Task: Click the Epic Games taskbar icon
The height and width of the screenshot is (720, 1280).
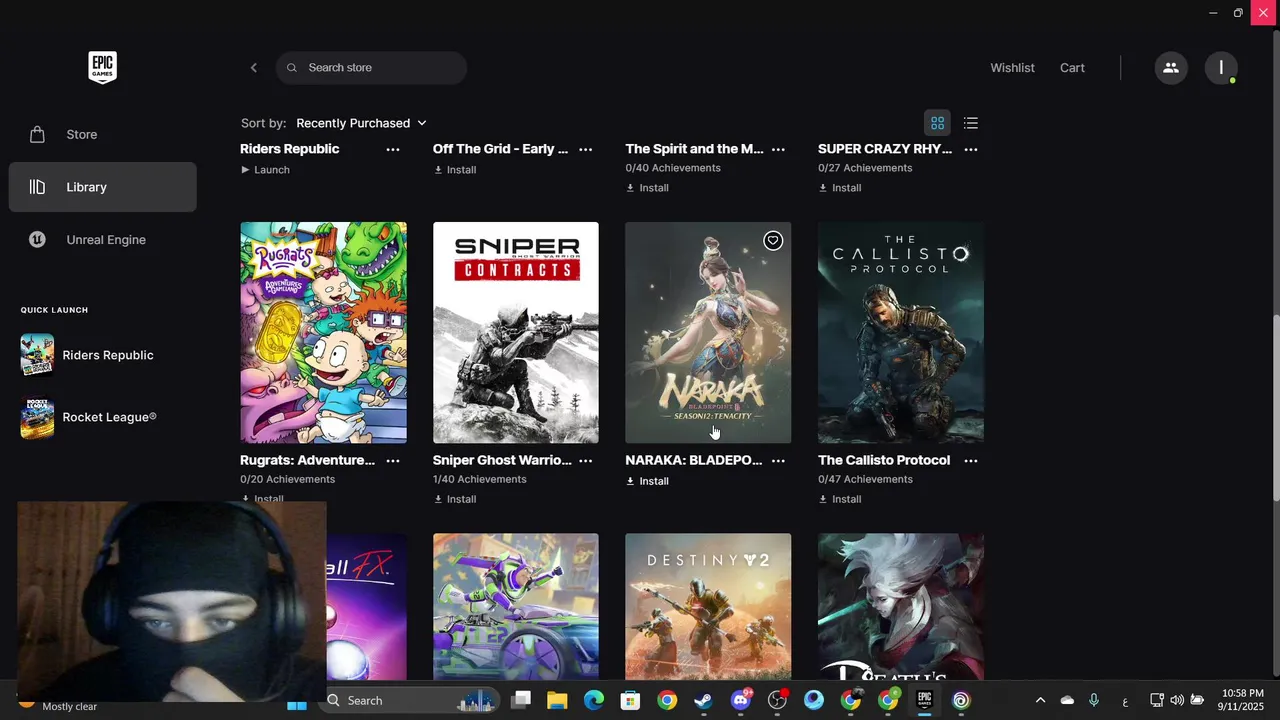Action: (x=925, y=700)
